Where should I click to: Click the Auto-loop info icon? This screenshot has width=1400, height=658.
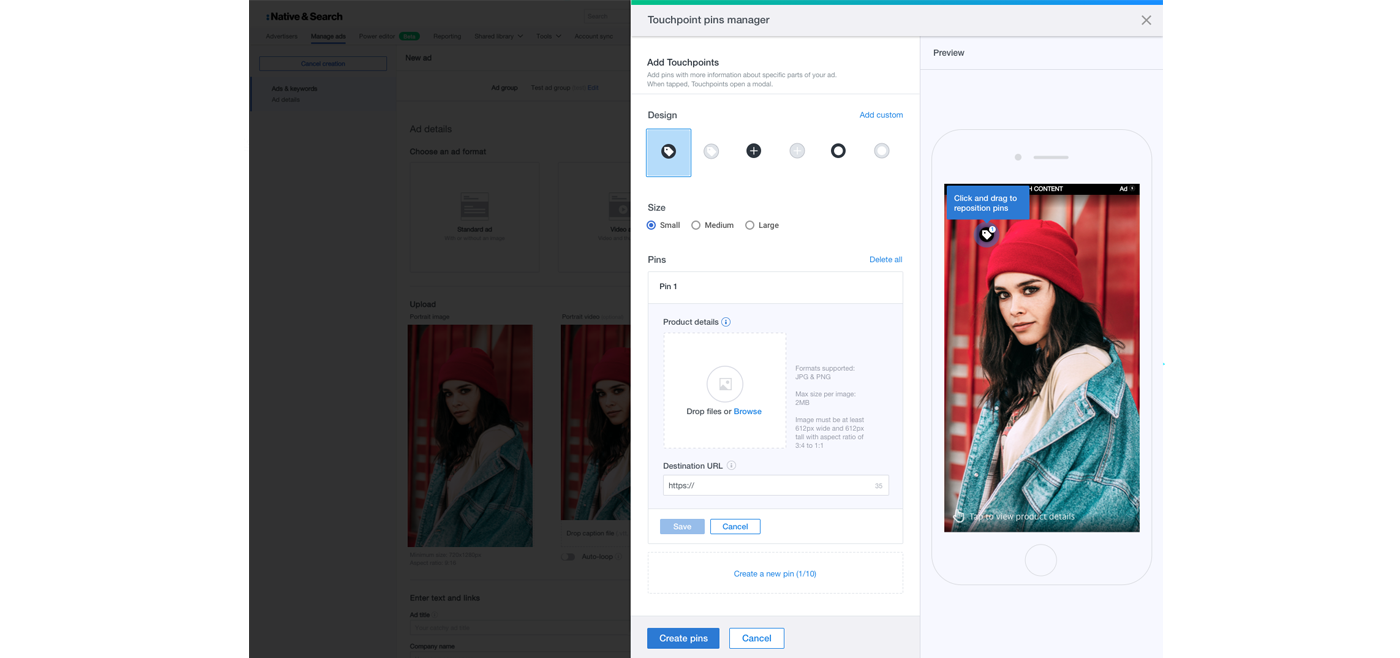(x=618, y=557)
